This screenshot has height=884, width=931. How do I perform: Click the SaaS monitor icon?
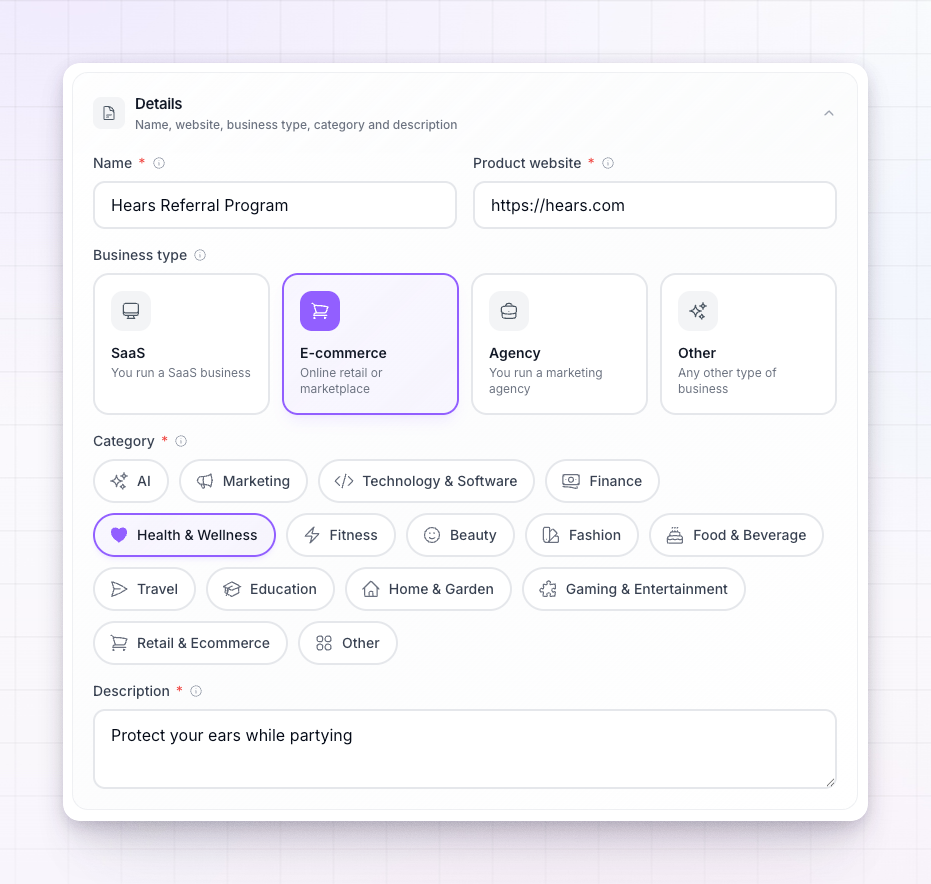pos(131,311)
